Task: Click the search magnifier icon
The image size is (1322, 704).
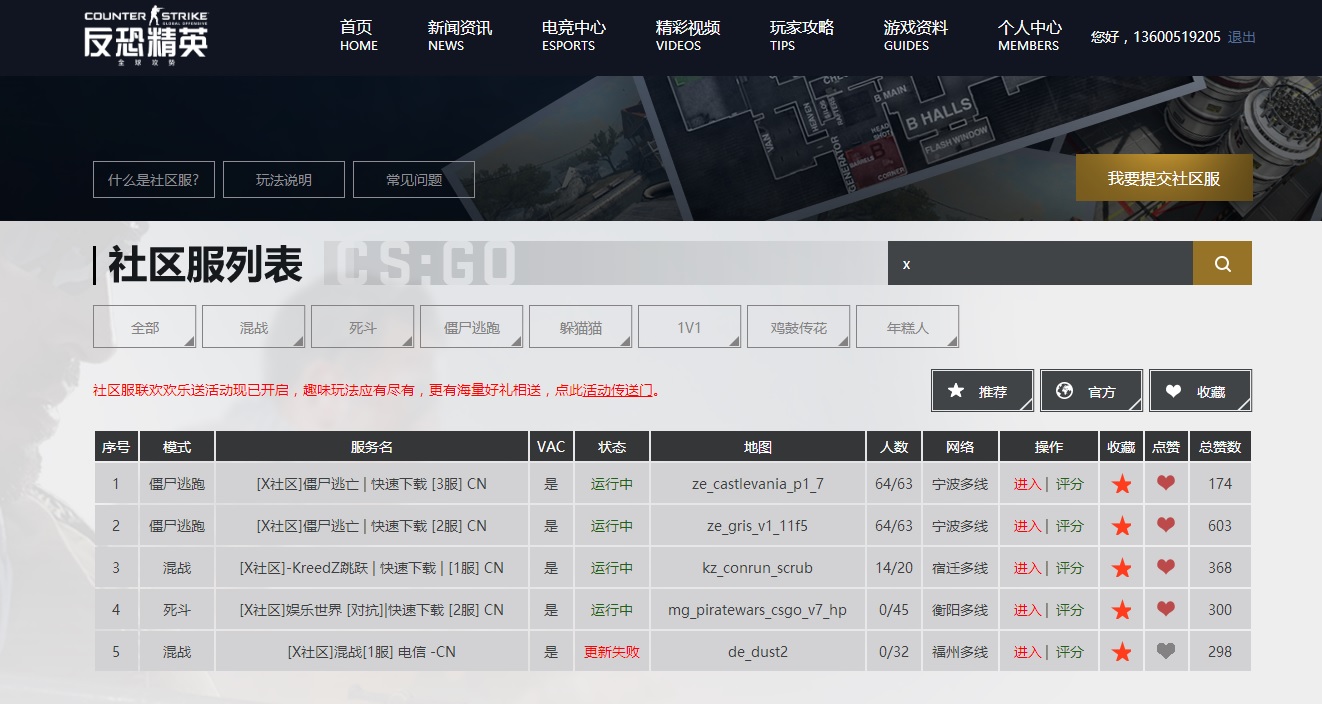Action: click(1222, 263)
